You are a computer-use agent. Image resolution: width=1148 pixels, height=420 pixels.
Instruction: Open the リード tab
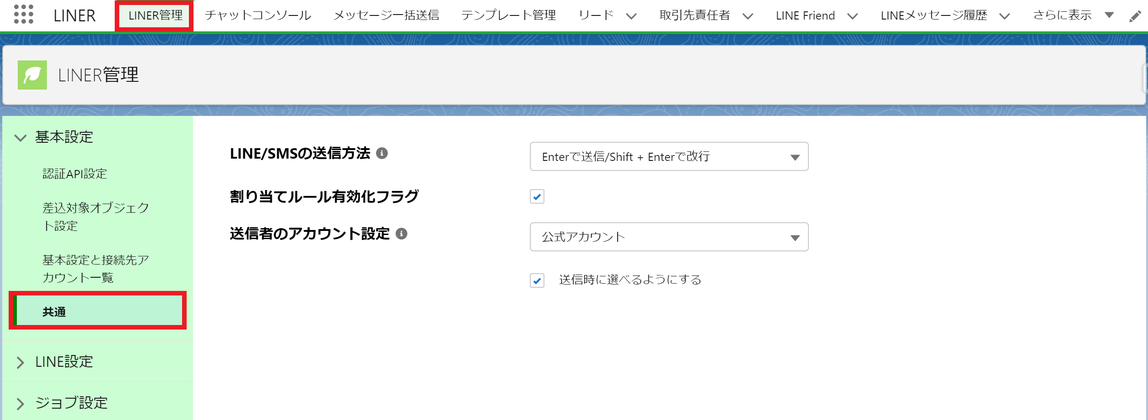point(595,15)
